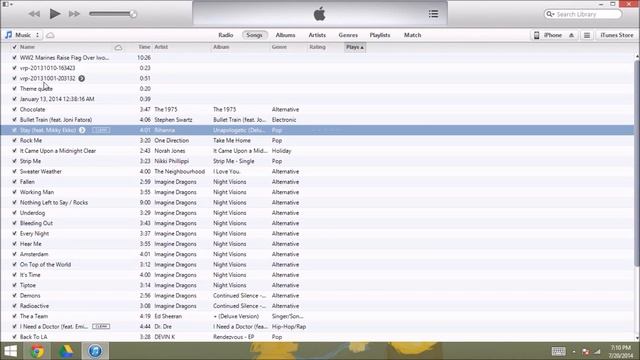This screenshot has height=360, width=640.
Task: Click the search magnifier icon
Action: (x=550, y=14)
